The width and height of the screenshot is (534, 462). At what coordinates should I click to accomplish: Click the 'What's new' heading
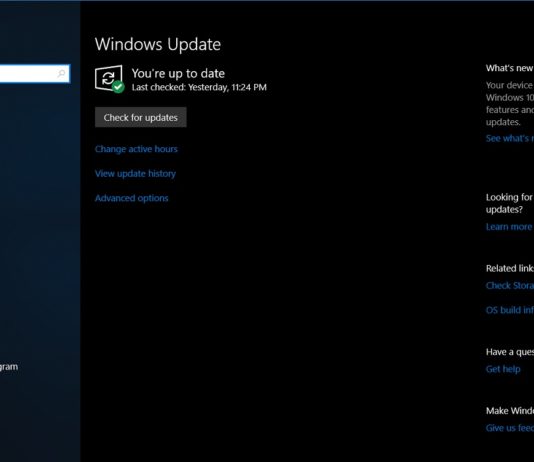click(x=510, y=68)
